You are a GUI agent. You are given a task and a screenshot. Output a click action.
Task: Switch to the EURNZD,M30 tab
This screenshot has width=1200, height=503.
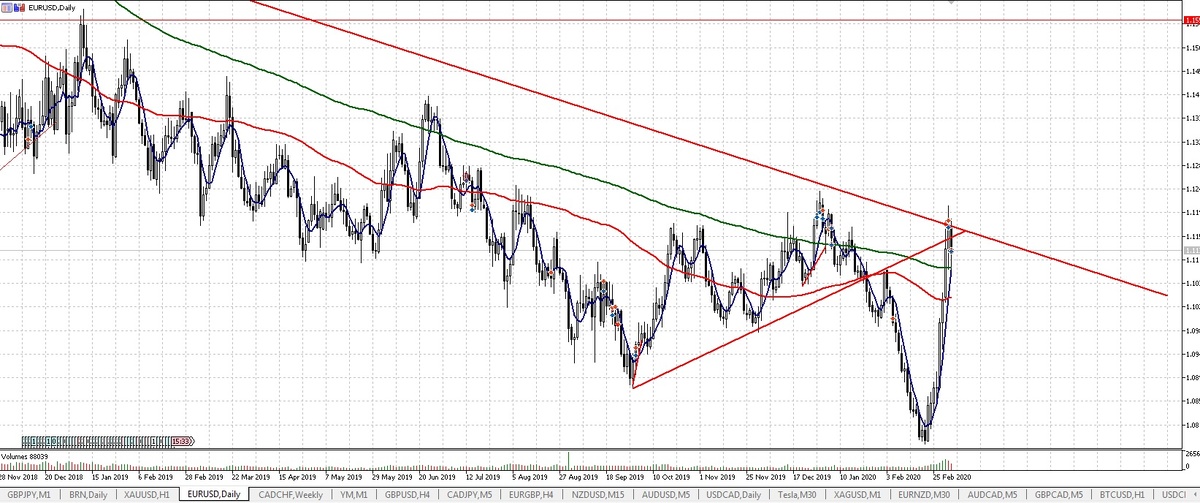point(924,494)
